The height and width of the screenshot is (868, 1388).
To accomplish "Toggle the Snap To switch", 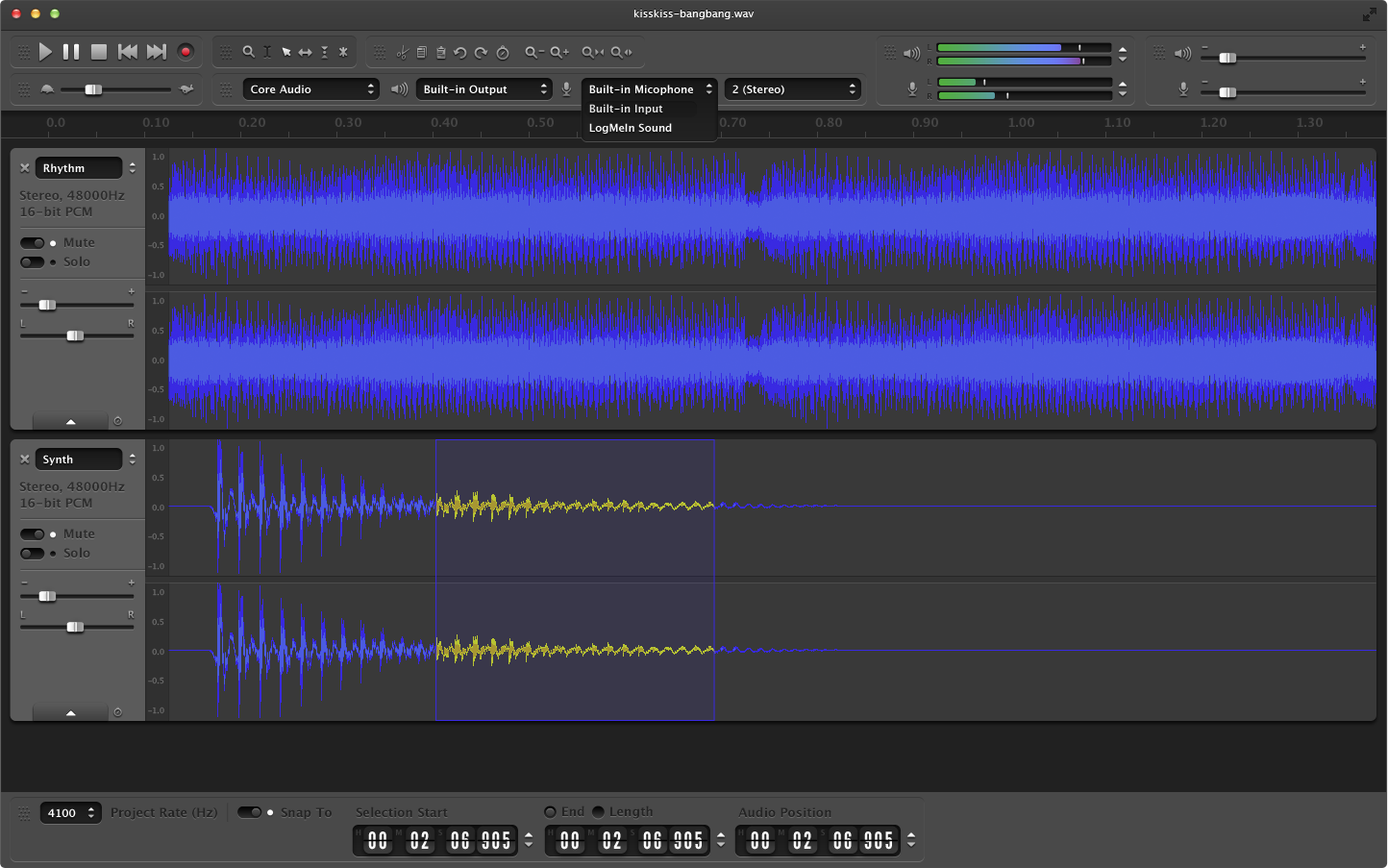I will (249, 812).
